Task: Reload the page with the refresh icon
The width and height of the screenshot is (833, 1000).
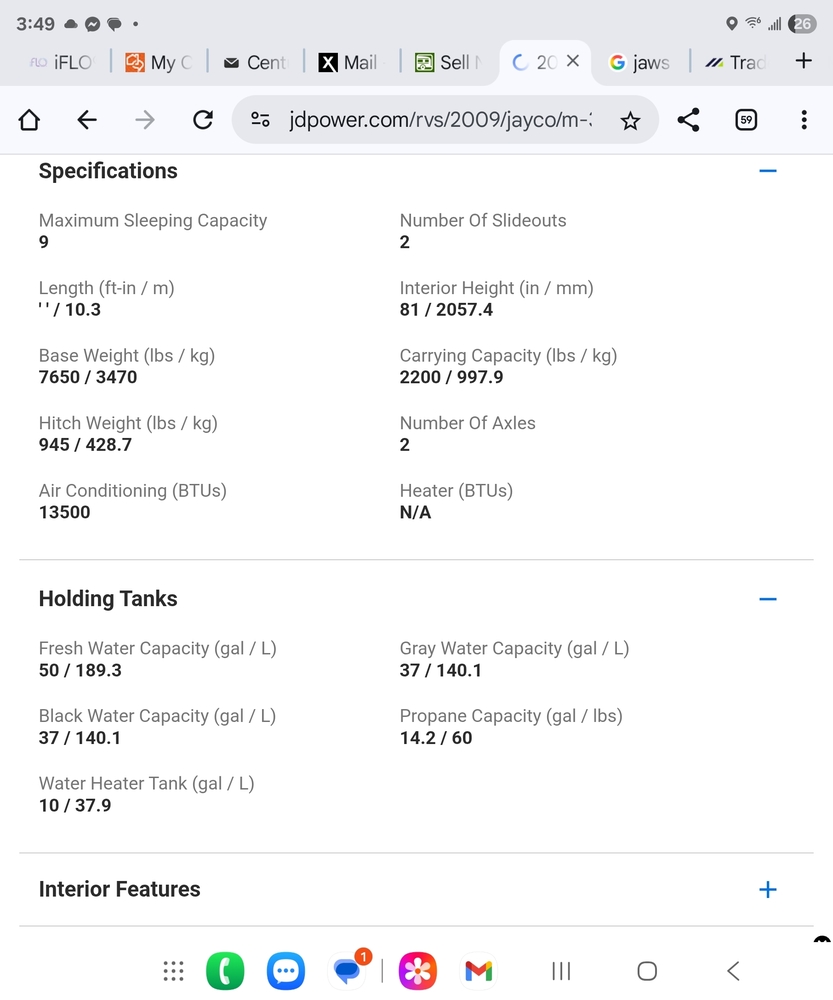Action: click(x=203, y=120)
